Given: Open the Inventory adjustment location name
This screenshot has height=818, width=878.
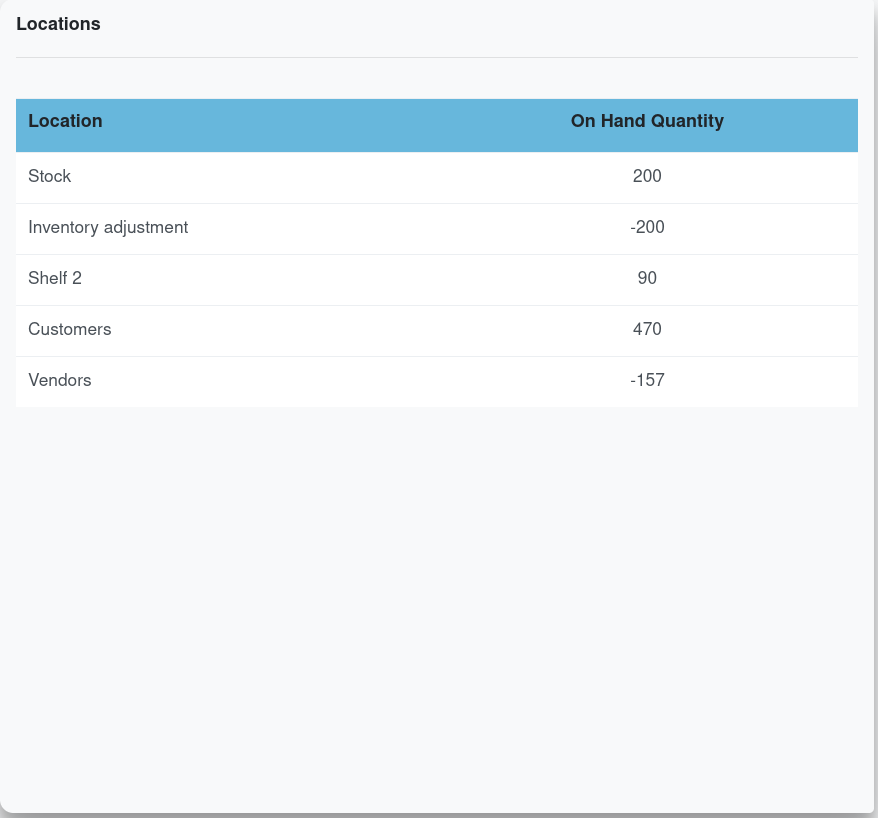Looking at the screenshot, I should point(108,227).
